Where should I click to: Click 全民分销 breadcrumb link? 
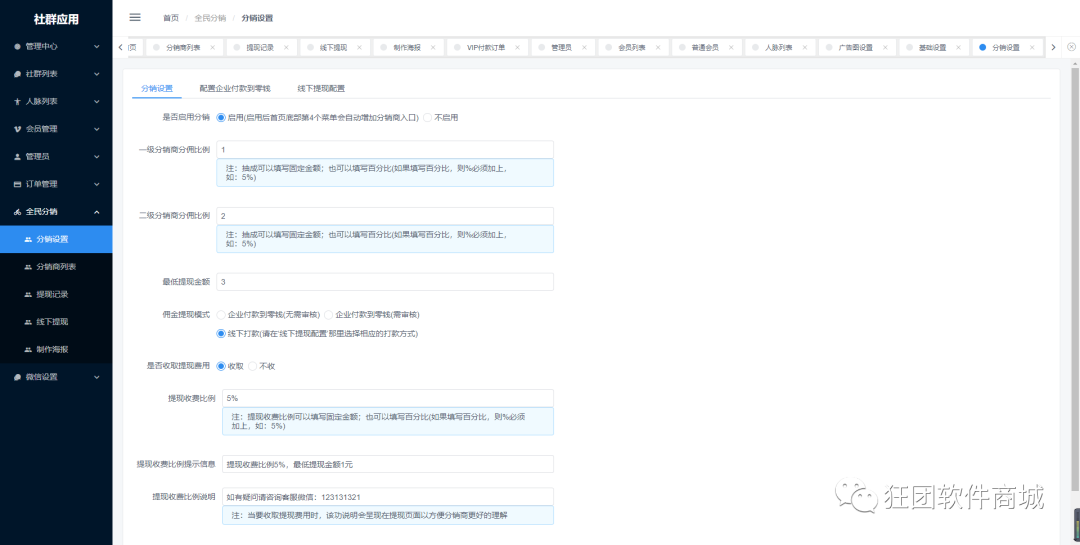210,18
